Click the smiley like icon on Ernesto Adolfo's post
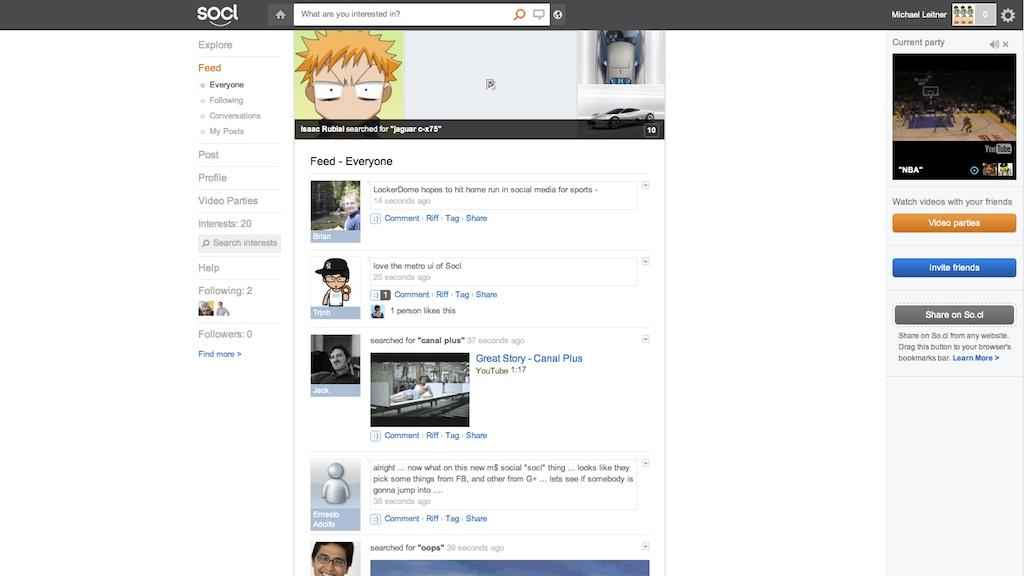The width and height of the screenshot is (1024, 576). [376, 519]
